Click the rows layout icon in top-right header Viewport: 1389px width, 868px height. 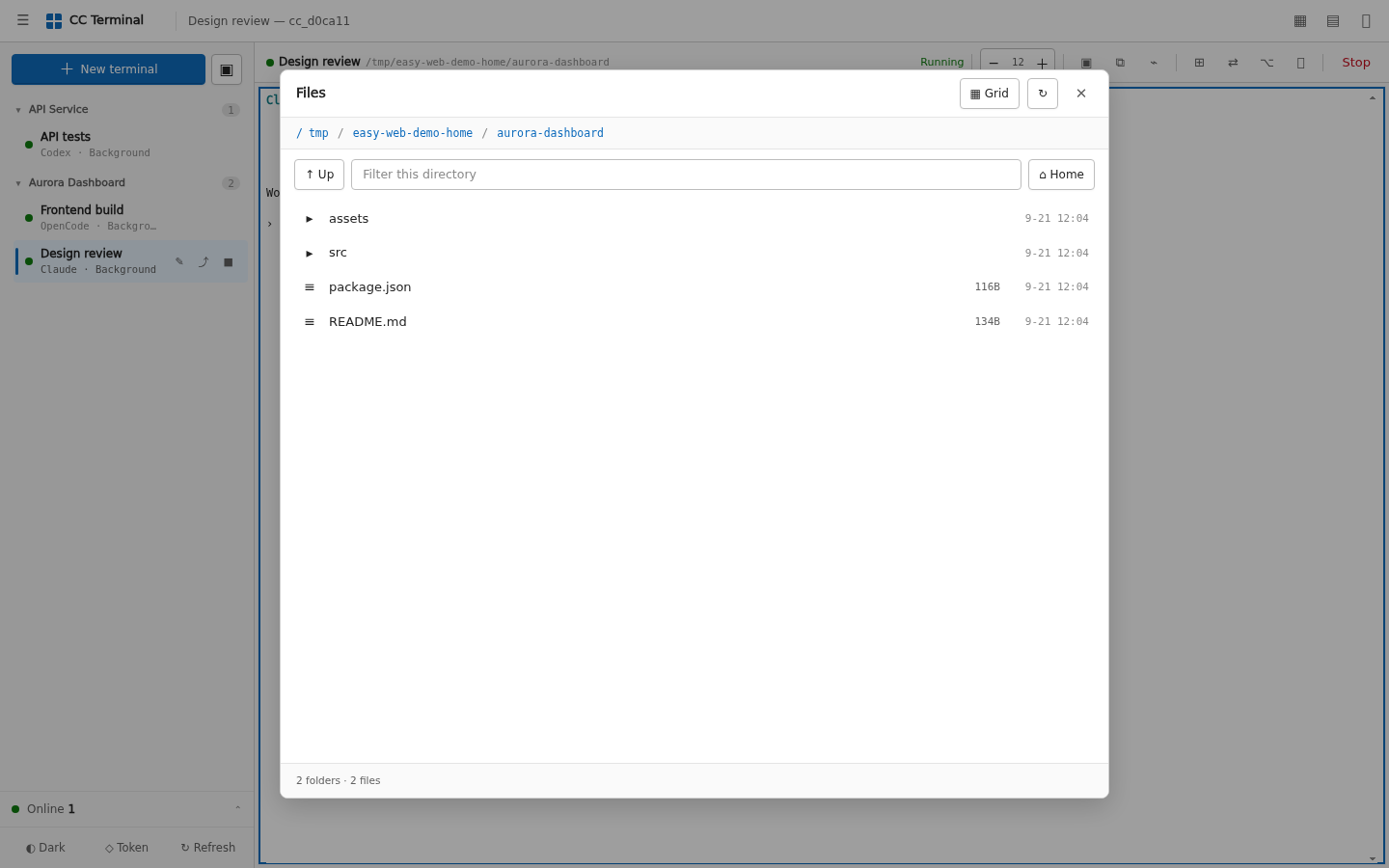1333,20
